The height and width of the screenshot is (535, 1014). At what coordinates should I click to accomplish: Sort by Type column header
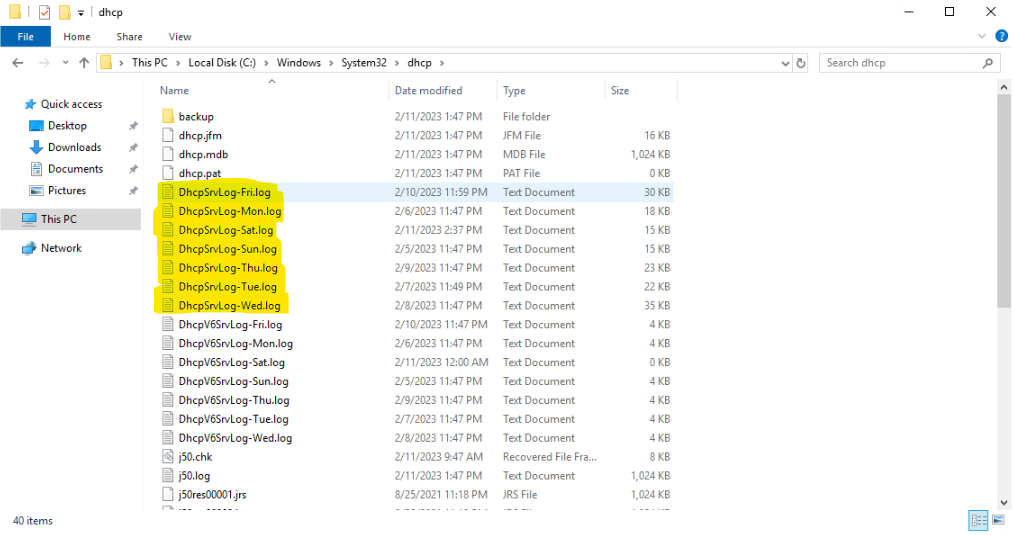[514, 91]
